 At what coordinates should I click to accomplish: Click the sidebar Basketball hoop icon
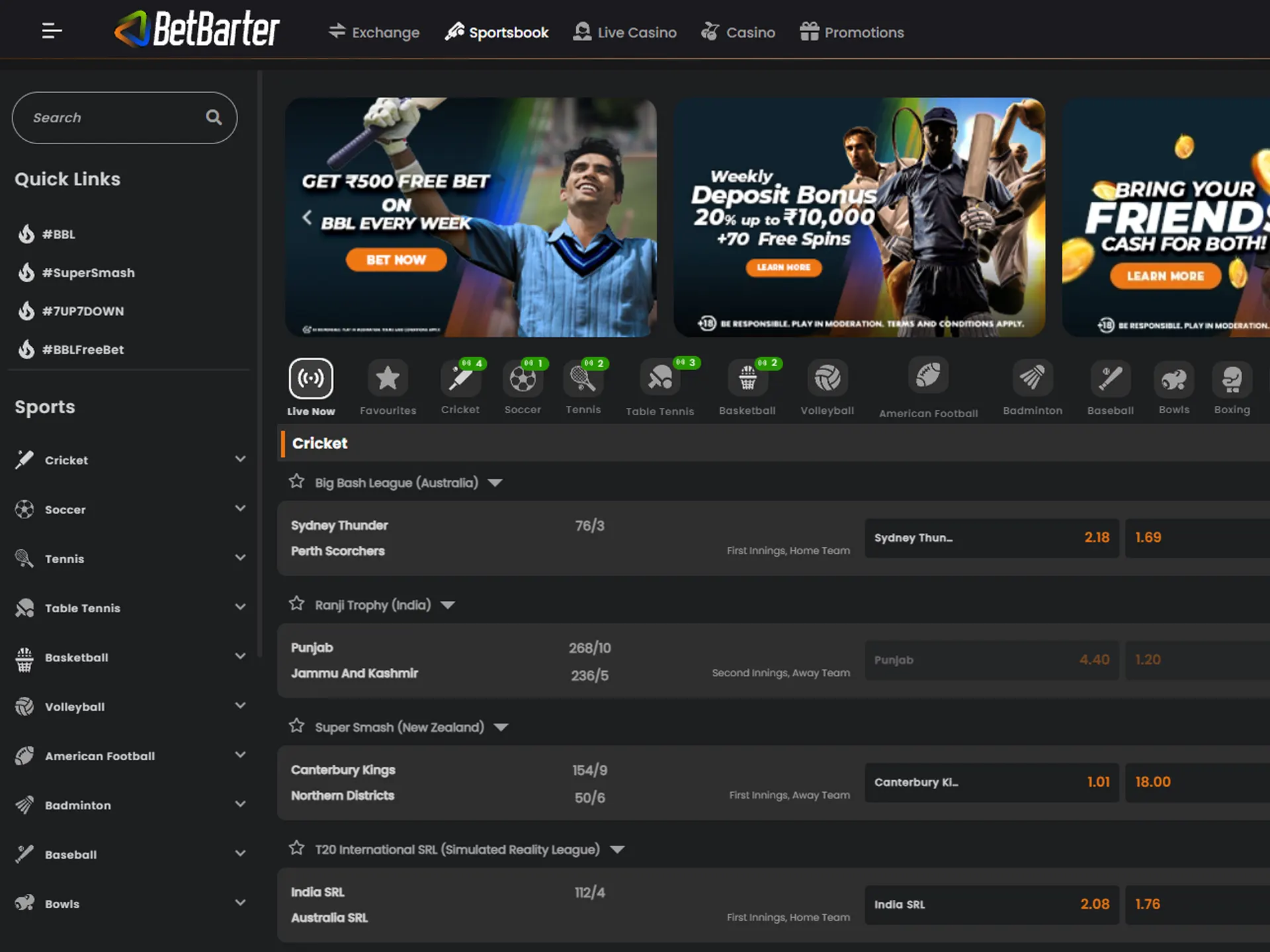[x=24, y=659]
